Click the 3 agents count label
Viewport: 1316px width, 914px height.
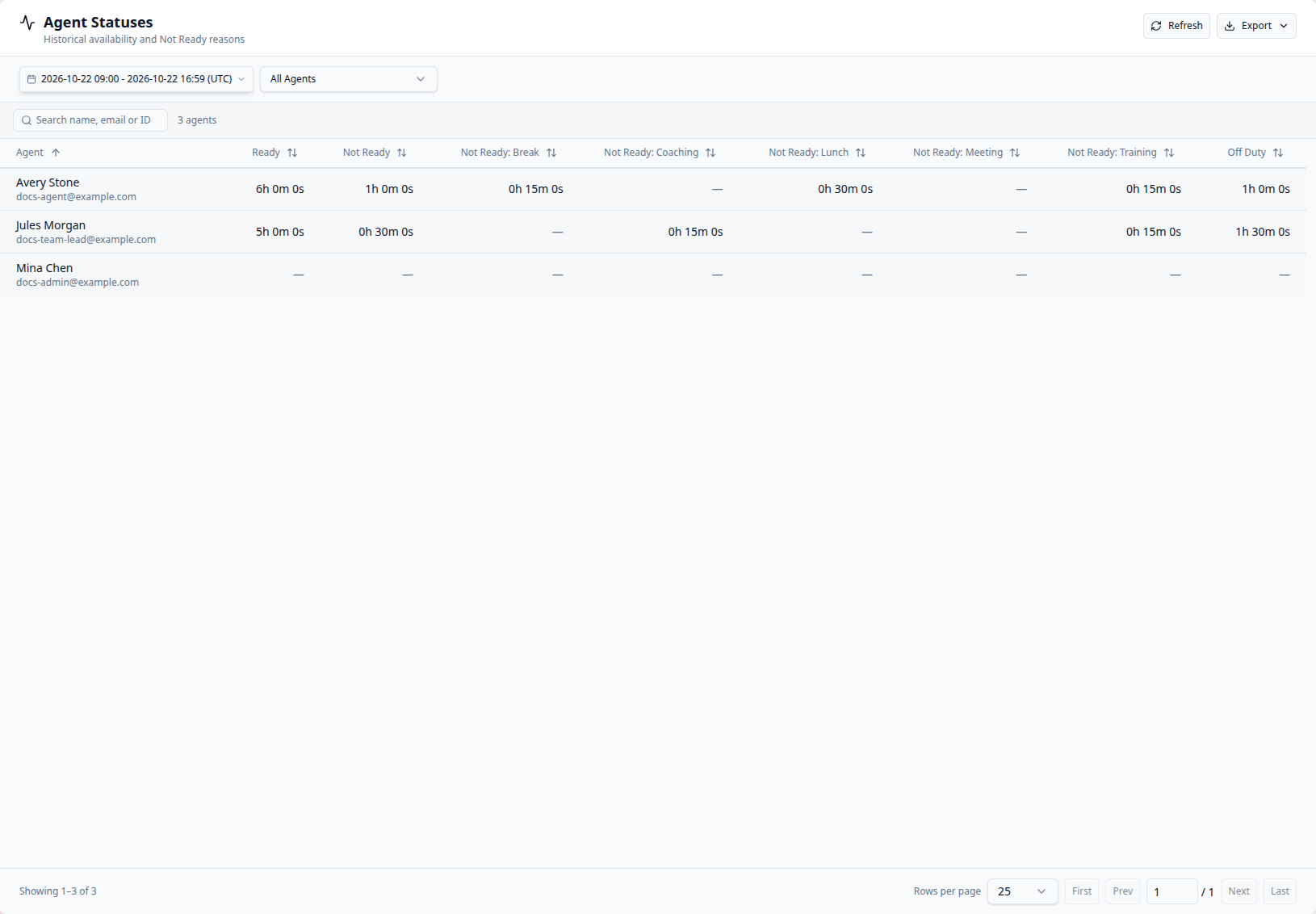pyautogui.click(x=197, y=120)
